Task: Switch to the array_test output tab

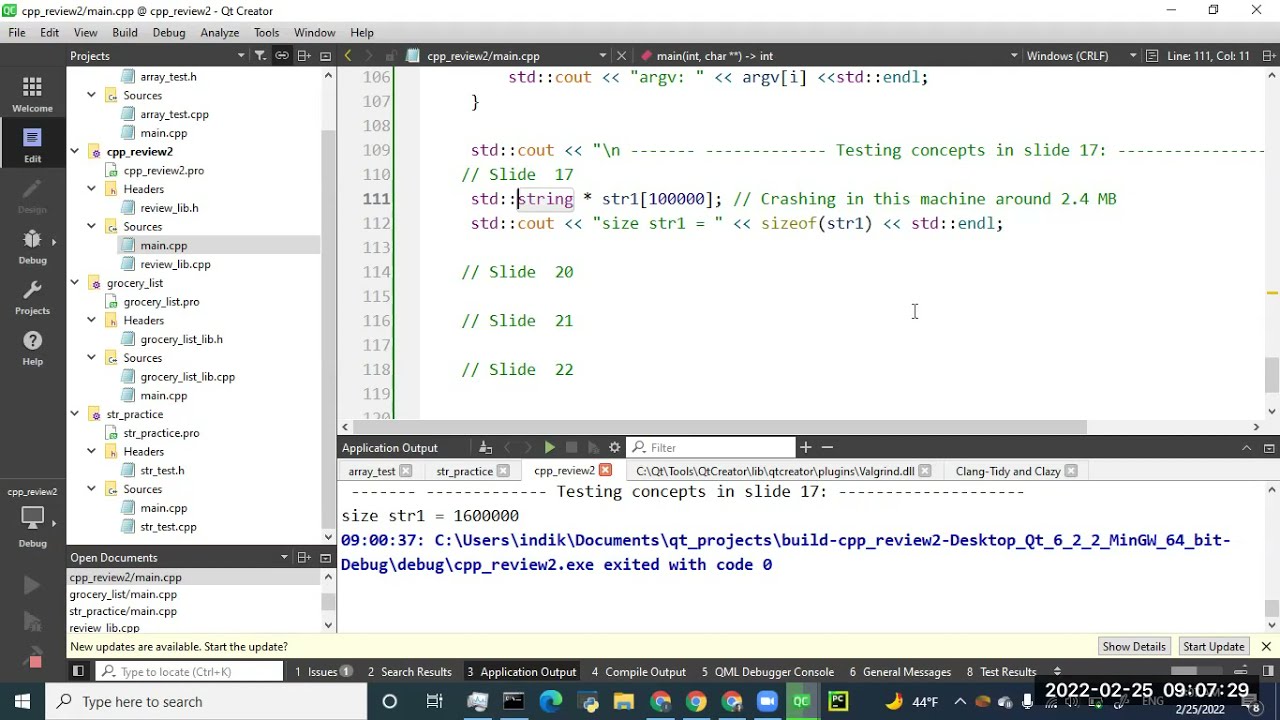Action: [x=371, y=471]
